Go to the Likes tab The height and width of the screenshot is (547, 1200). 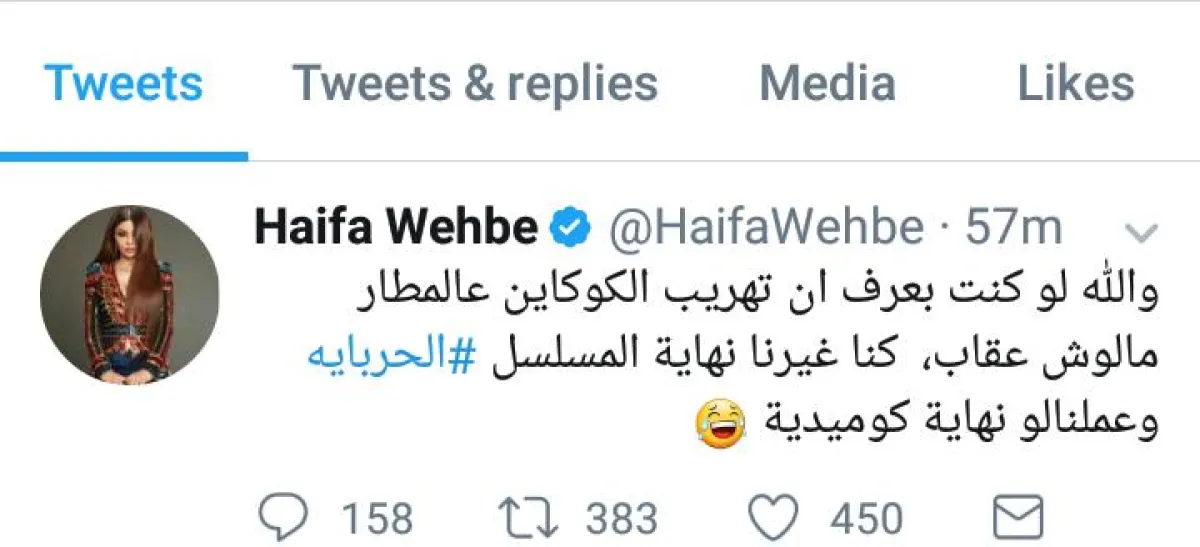(1076, 84)
